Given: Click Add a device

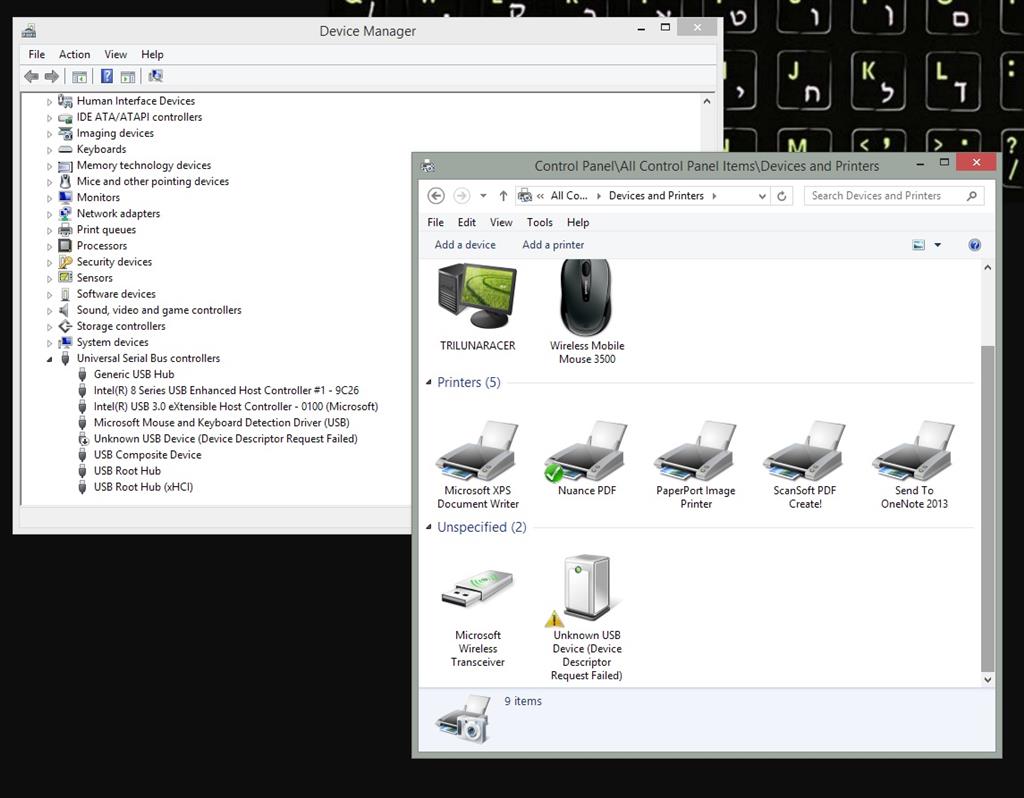Looking at the screenshot, I should click(x=465, y=245).
